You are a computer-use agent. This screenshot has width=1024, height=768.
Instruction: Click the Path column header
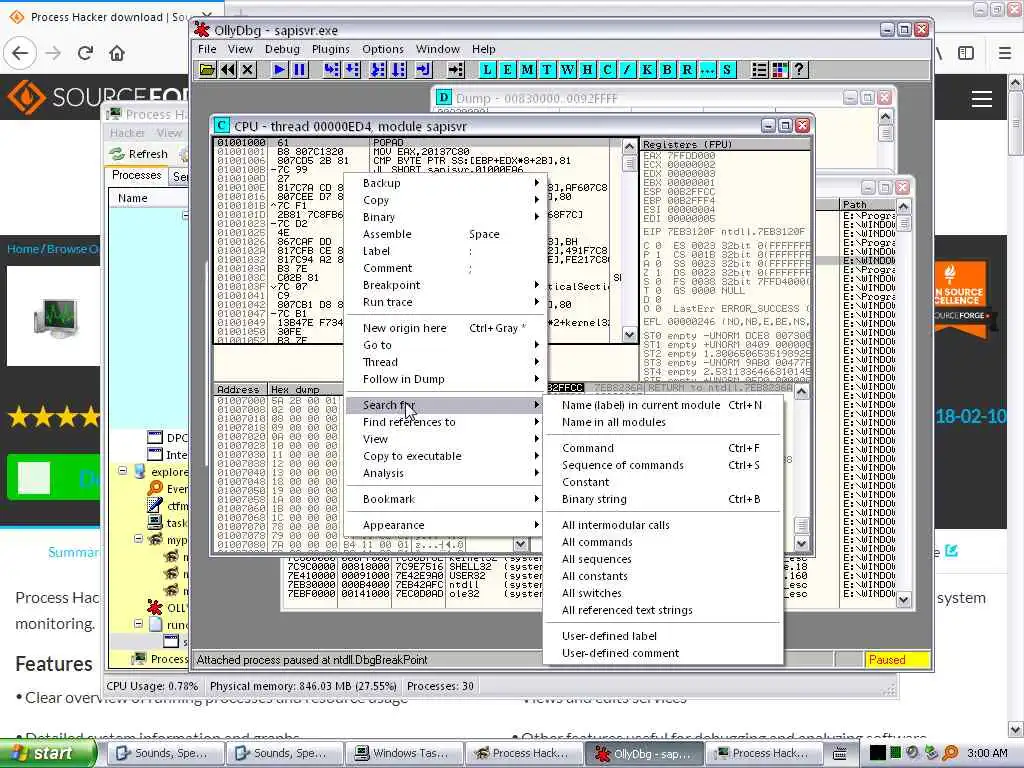click(868, 204)
